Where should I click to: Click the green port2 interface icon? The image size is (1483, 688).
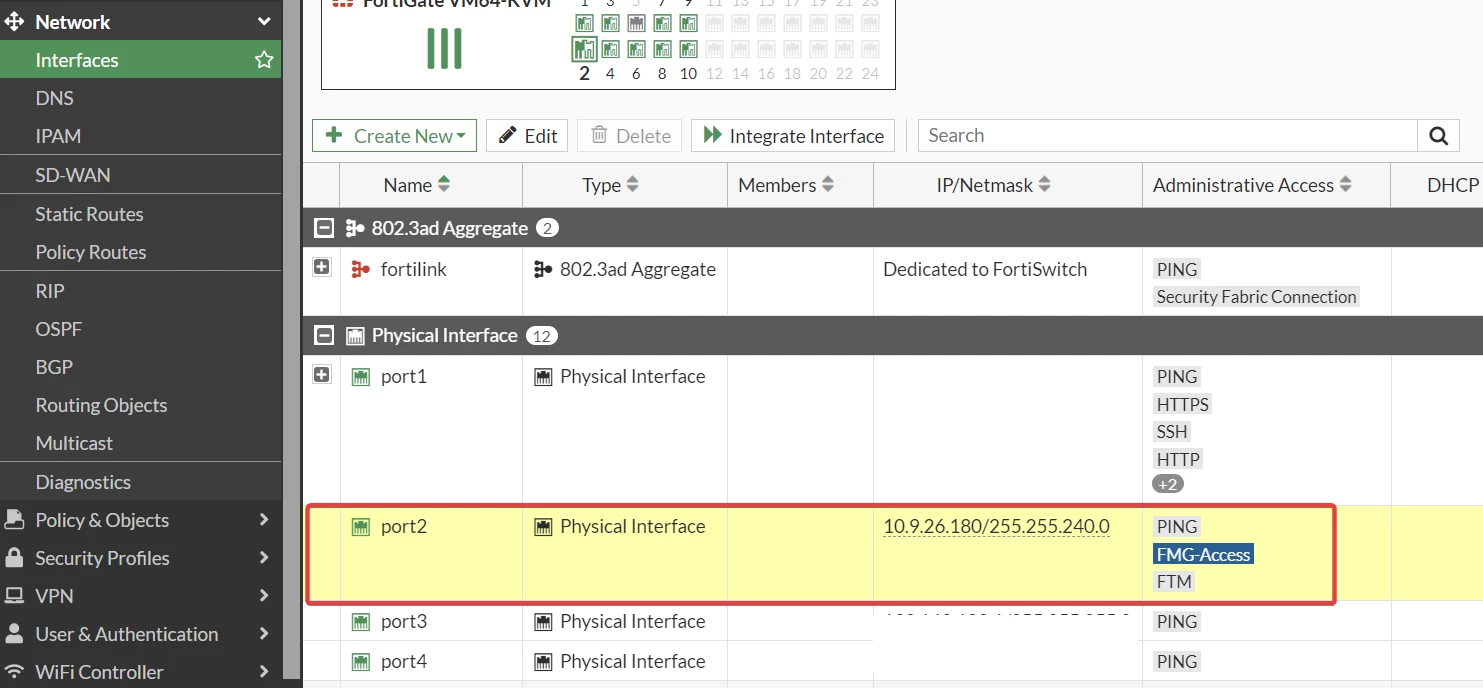[x=361, y=526]
